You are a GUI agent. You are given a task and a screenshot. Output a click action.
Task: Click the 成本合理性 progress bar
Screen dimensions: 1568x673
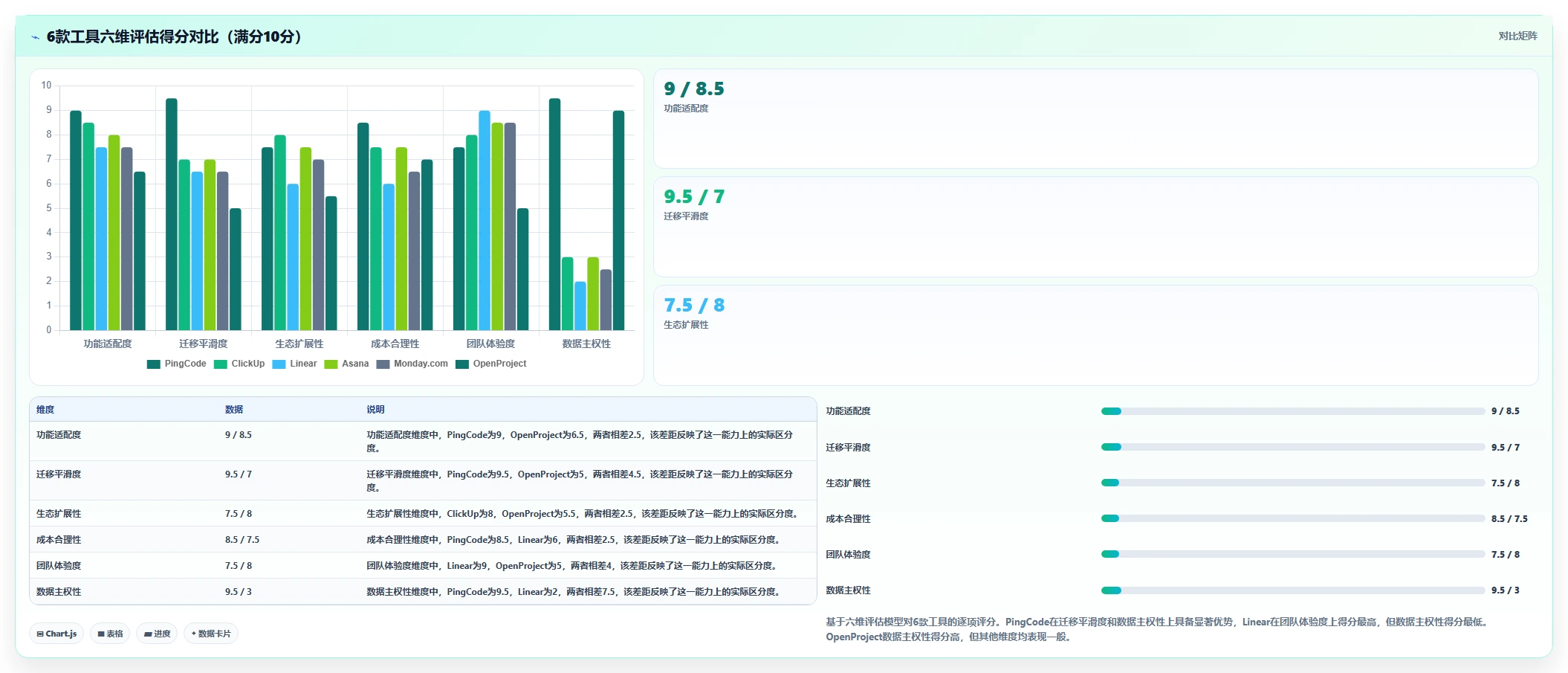[x=1293, y=518]
